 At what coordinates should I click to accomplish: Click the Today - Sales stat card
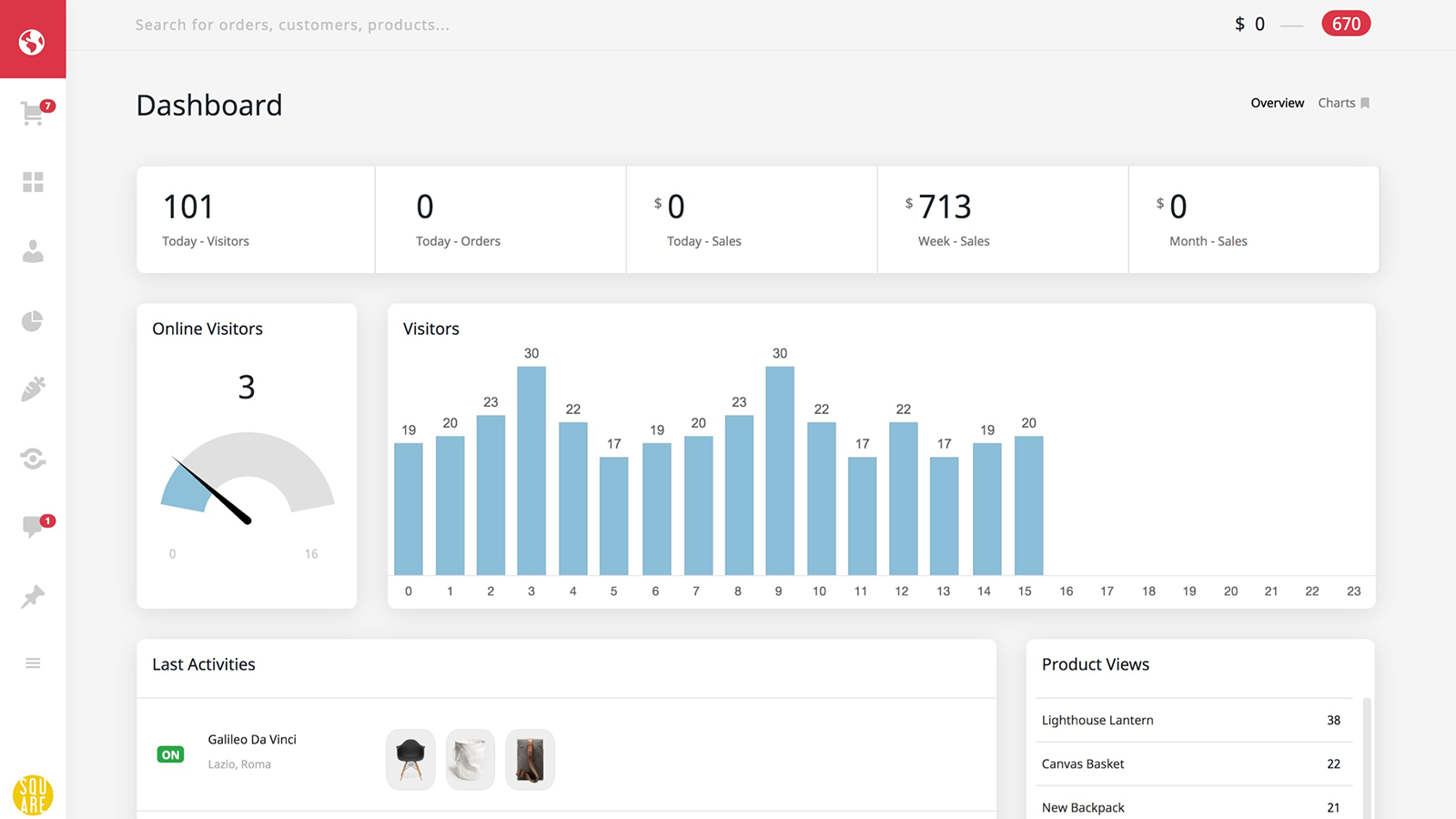pyautogui.click(x=752, y=219)
